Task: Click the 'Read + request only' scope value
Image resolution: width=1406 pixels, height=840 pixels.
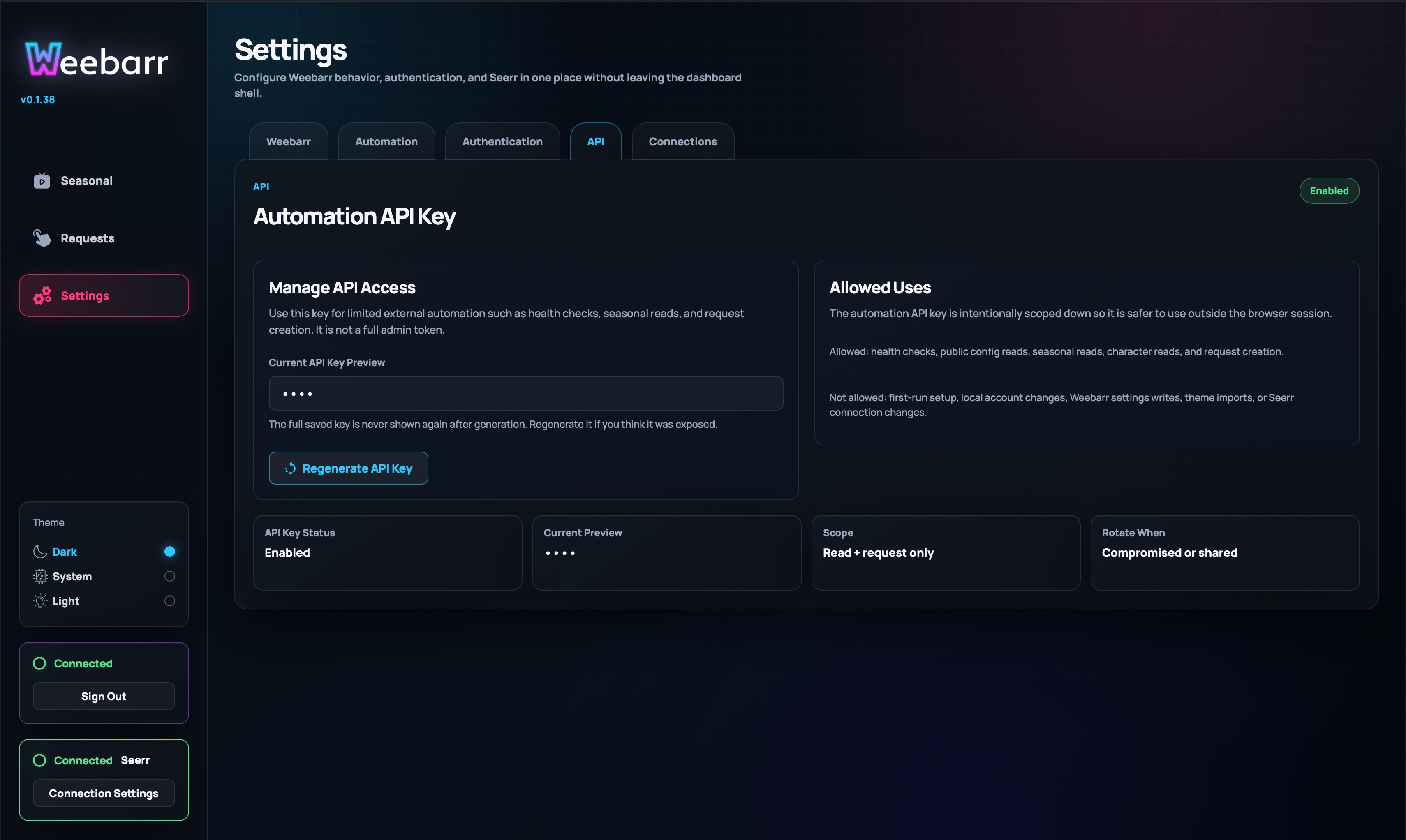Action: [878, 552]
